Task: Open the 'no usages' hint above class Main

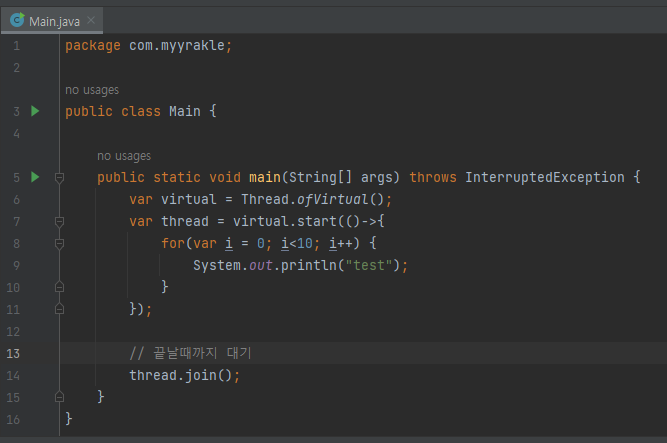Action: click(x=92, y=90)
